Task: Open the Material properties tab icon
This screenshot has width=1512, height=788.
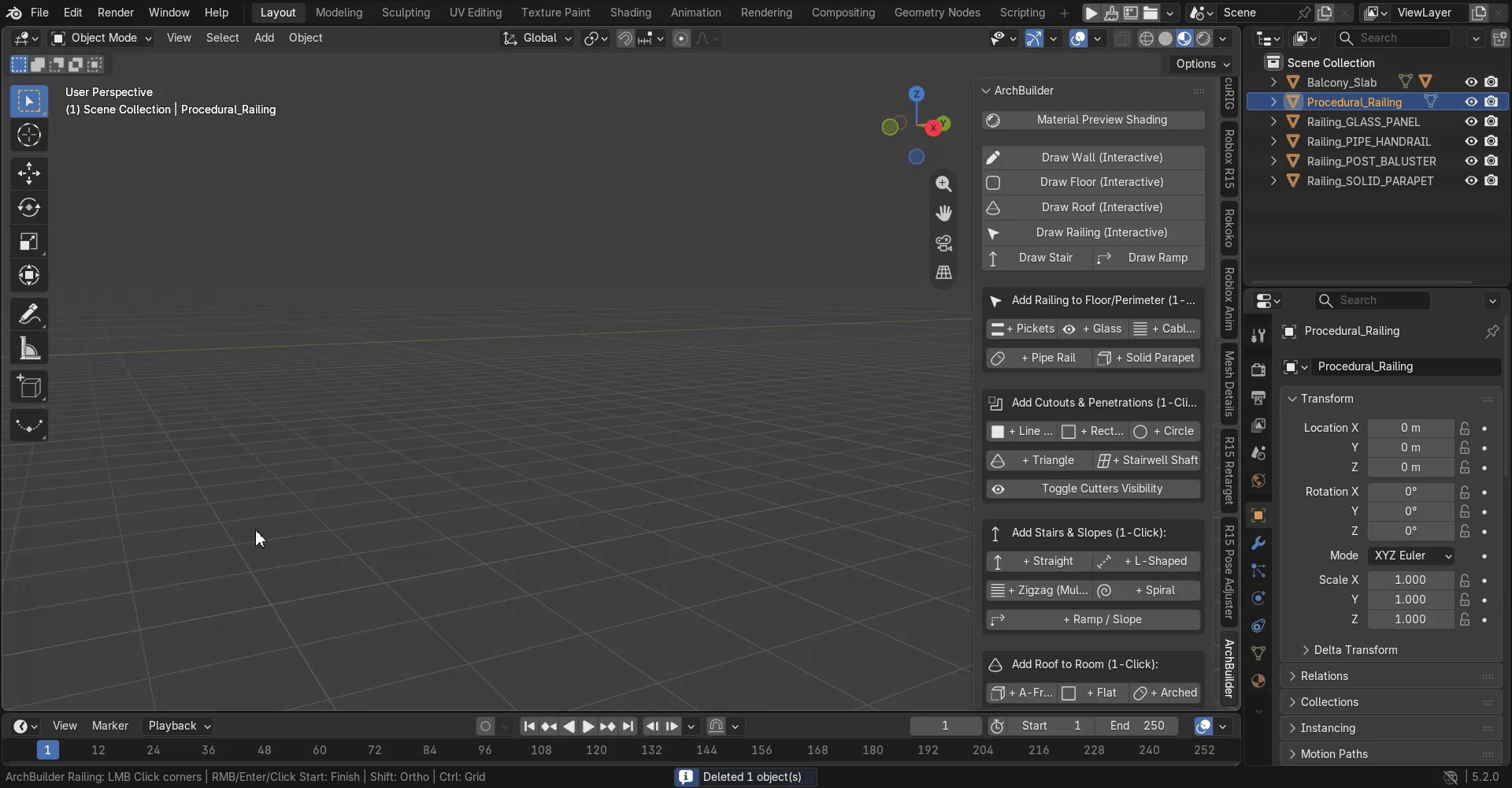Action: 1258,681
